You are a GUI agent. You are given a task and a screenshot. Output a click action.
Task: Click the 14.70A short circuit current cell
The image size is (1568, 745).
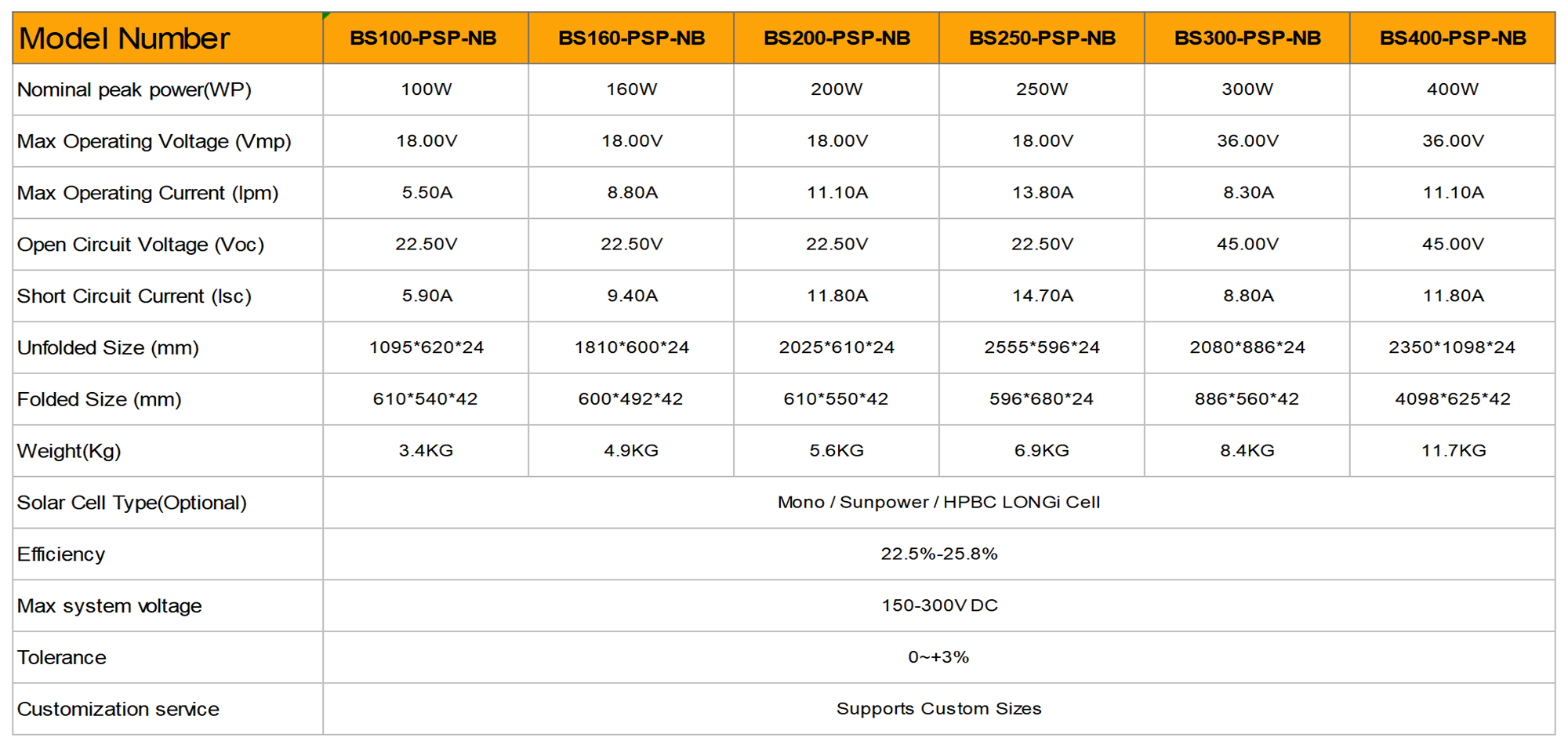[x=1042, y=296]
